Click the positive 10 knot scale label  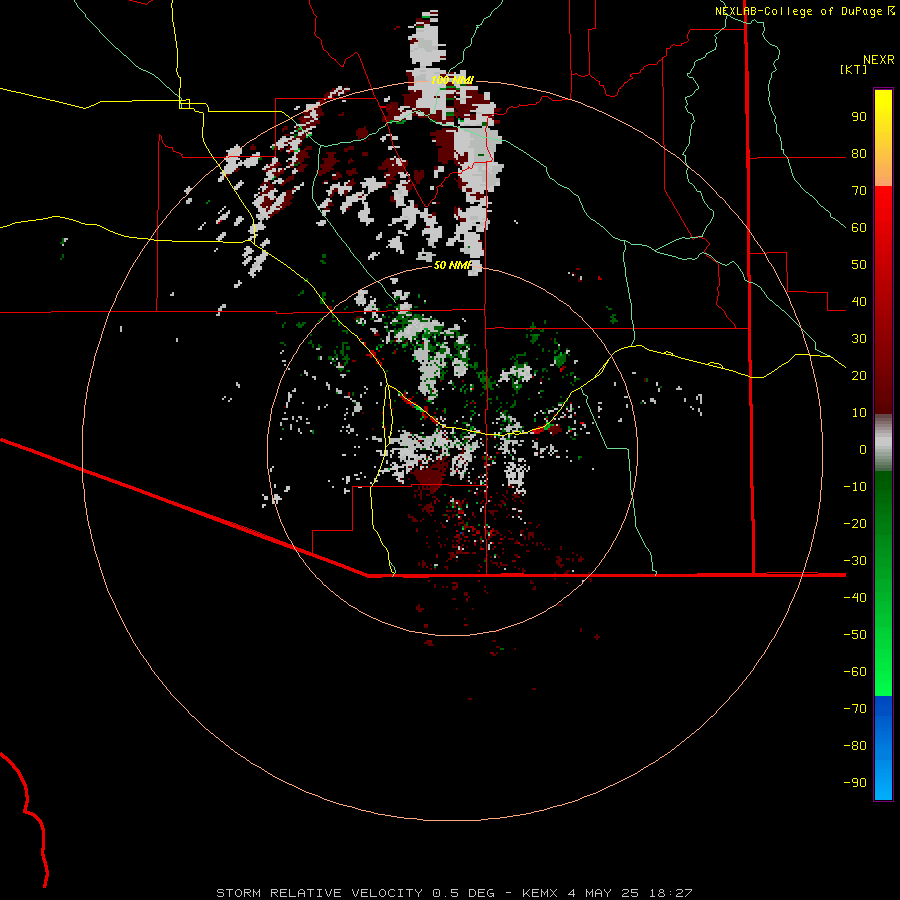tap(859, 413)
